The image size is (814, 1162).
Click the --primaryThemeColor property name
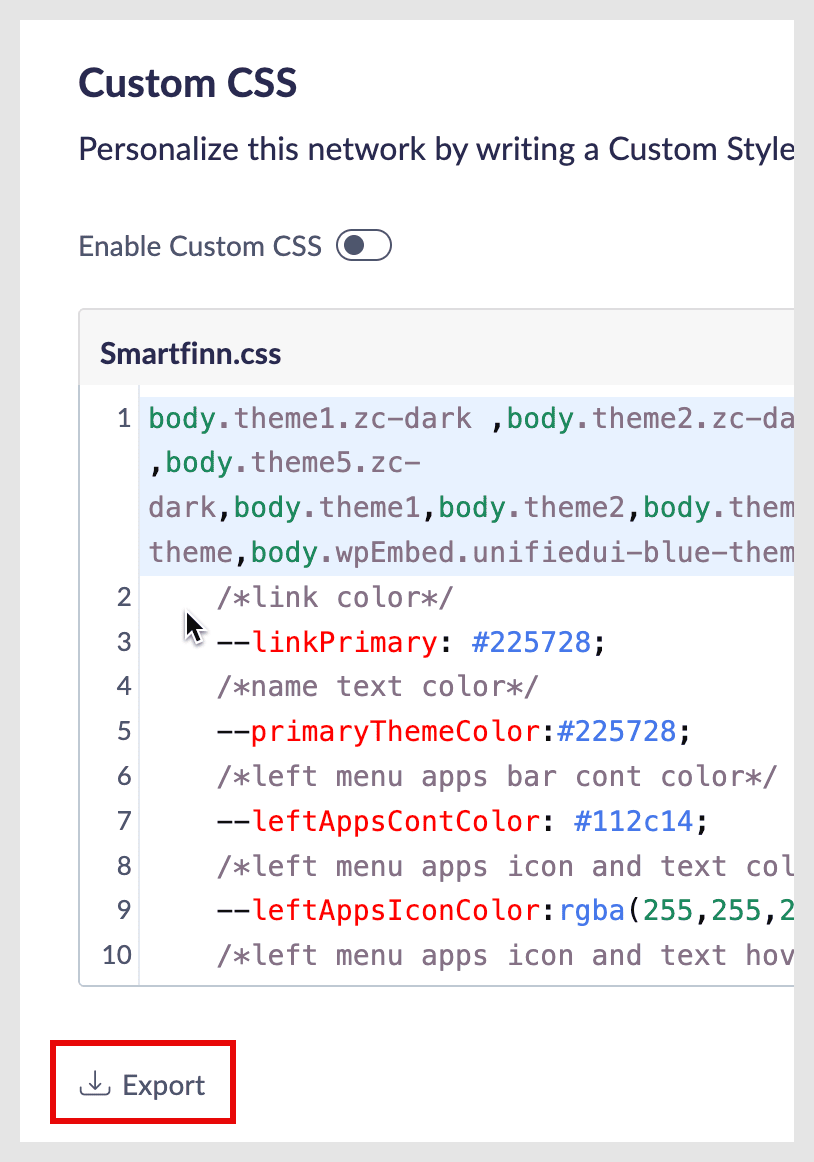click(x=379, y=731)
